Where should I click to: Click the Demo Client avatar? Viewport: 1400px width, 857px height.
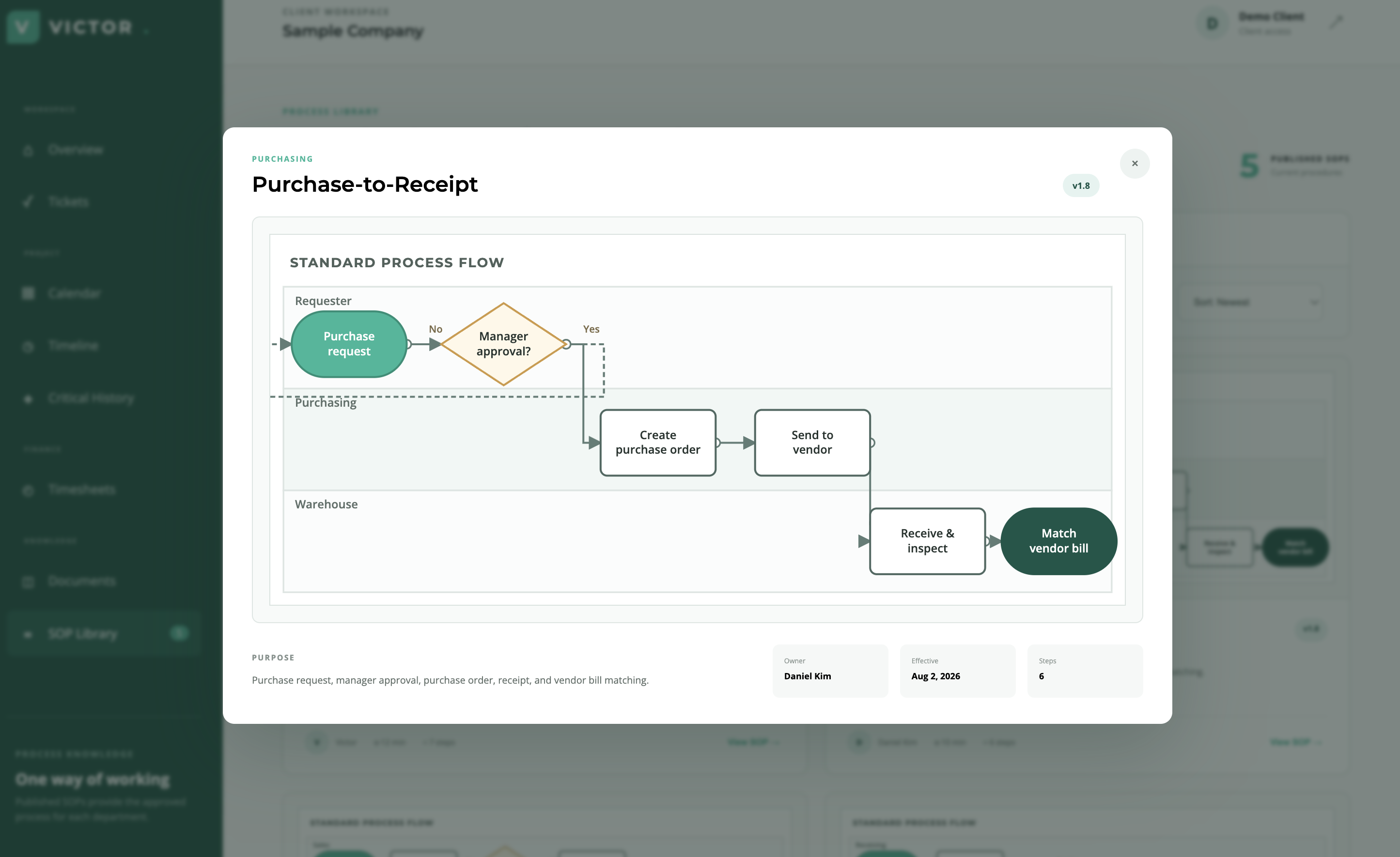click(x=1212, y=23)
